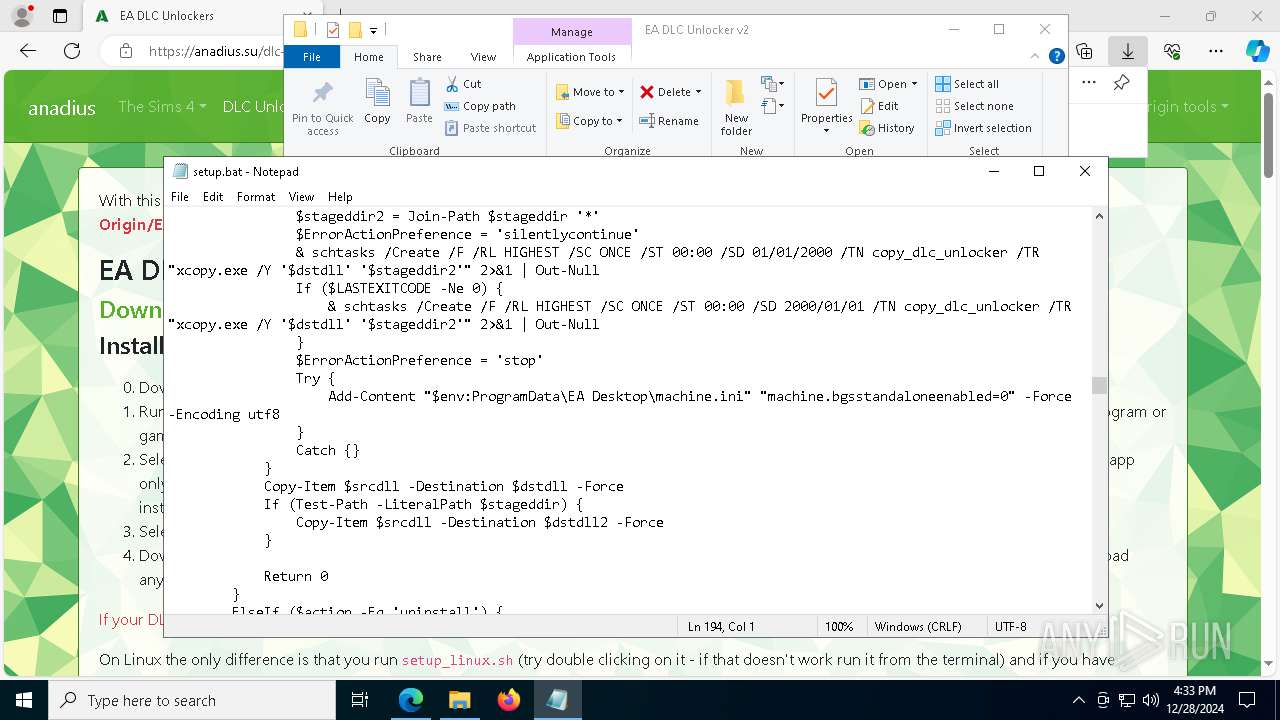Click Rename in Organize group
1280x720 pixels.
(669, 121)
